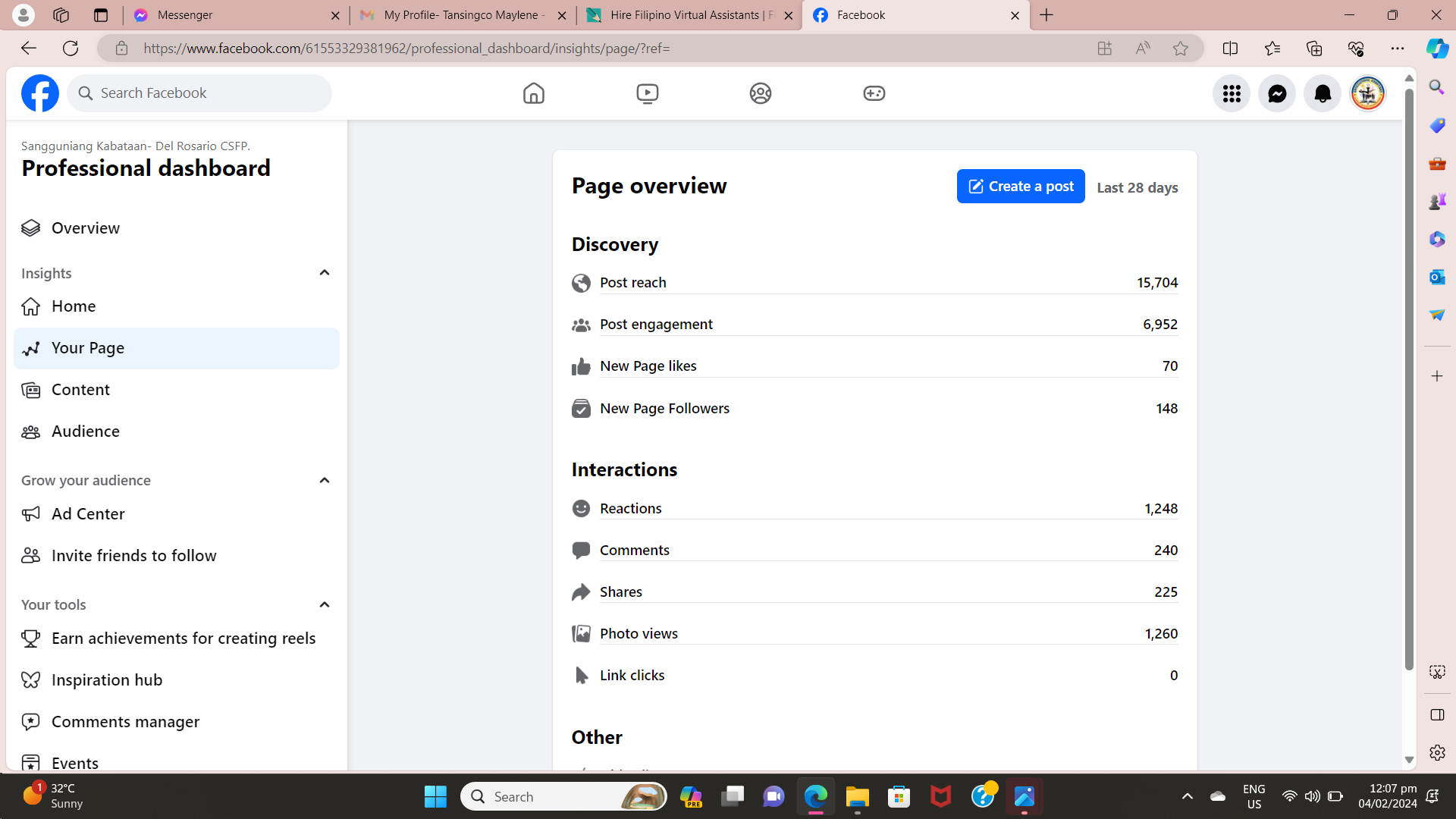The width and height of the screenshot is (1456, 819).
Task: Open the notifications bell
Action: click(x=1322, y=93)
